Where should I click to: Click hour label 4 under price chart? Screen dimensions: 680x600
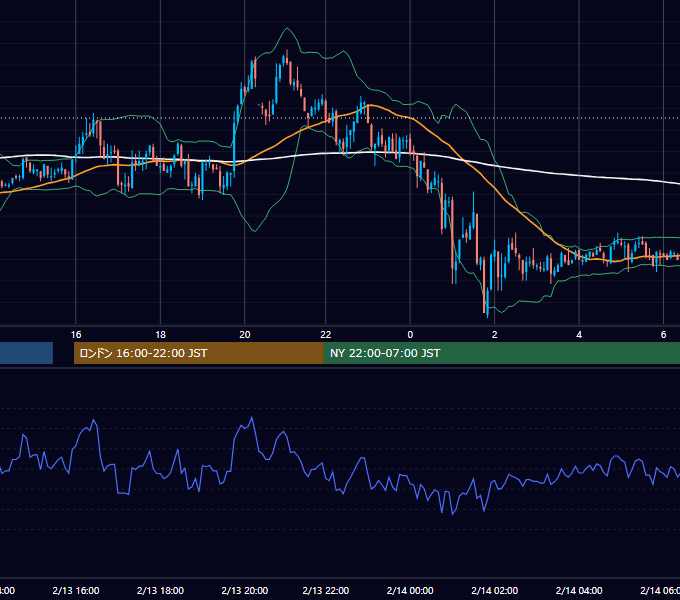[579, 335]
